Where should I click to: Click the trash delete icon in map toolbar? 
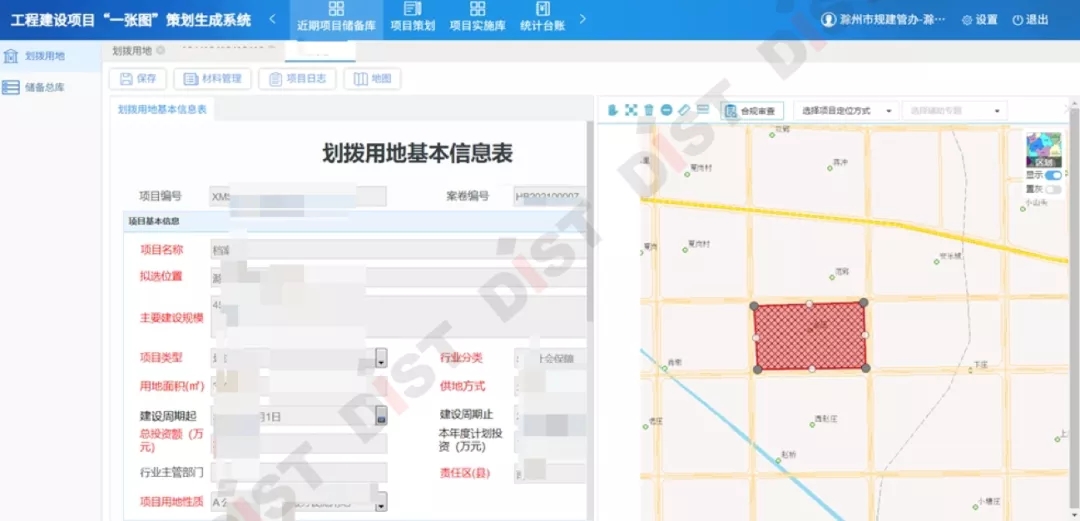pos(648,110)
